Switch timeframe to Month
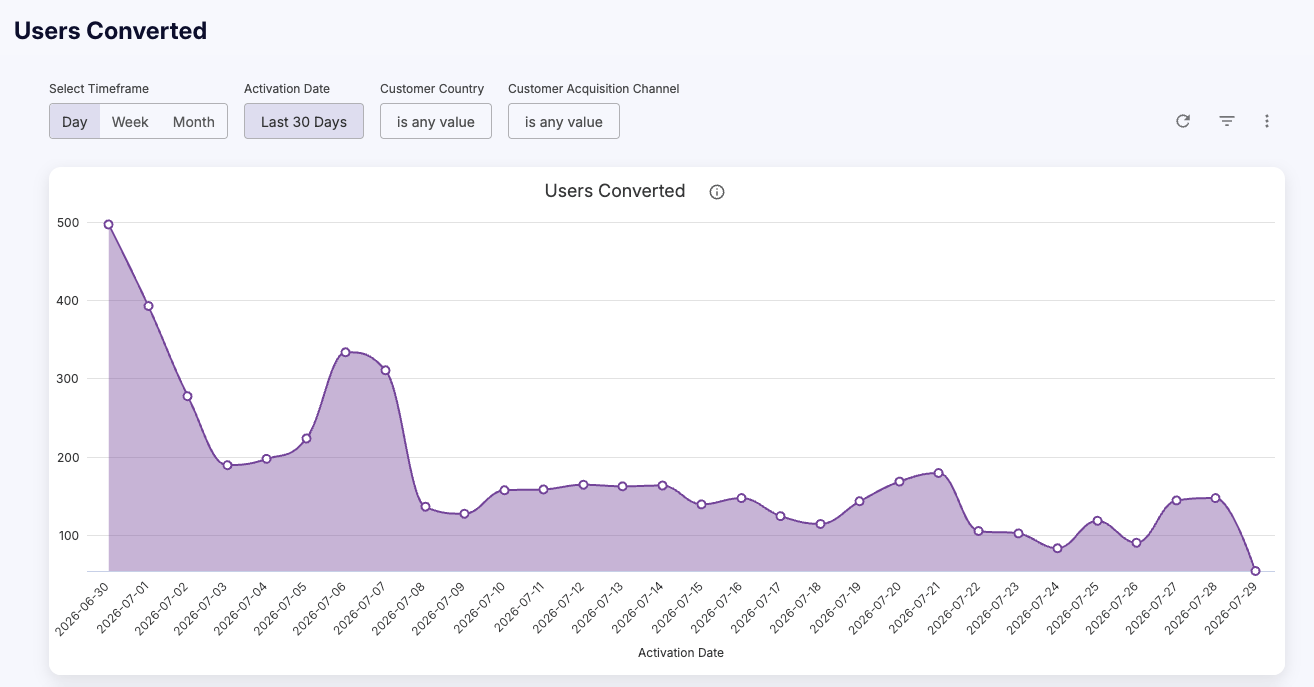This screenshot has height=687, width=1314. [x=194, y=122]
